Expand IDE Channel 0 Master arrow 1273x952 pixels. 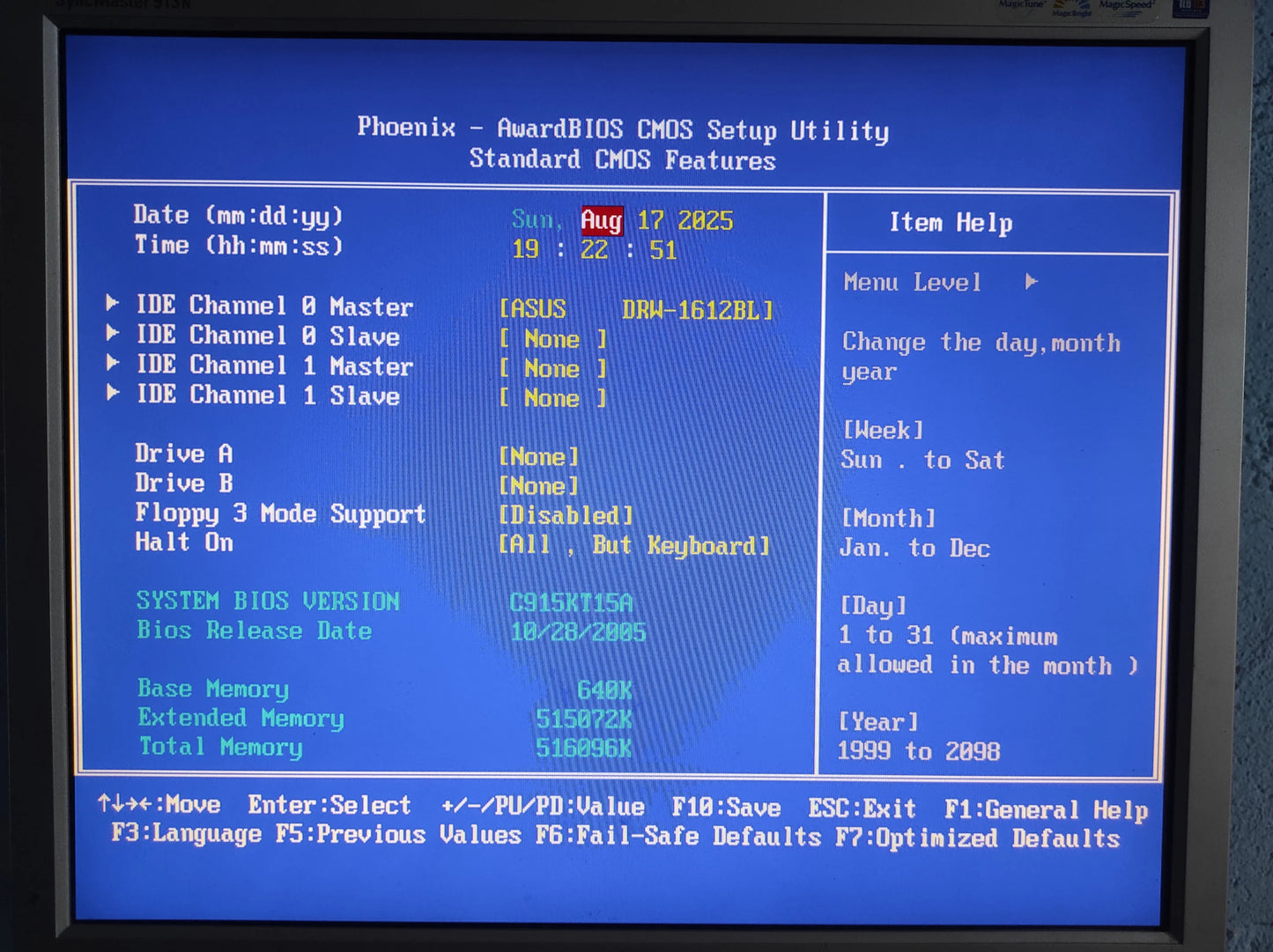(x=113, y=303)
